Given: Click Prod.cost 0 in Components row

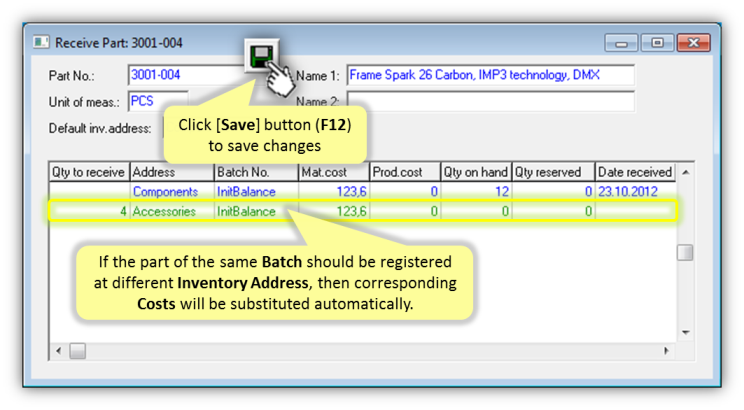Looking at the screenshot, I should pyautogui.click(x=405, y=192).
